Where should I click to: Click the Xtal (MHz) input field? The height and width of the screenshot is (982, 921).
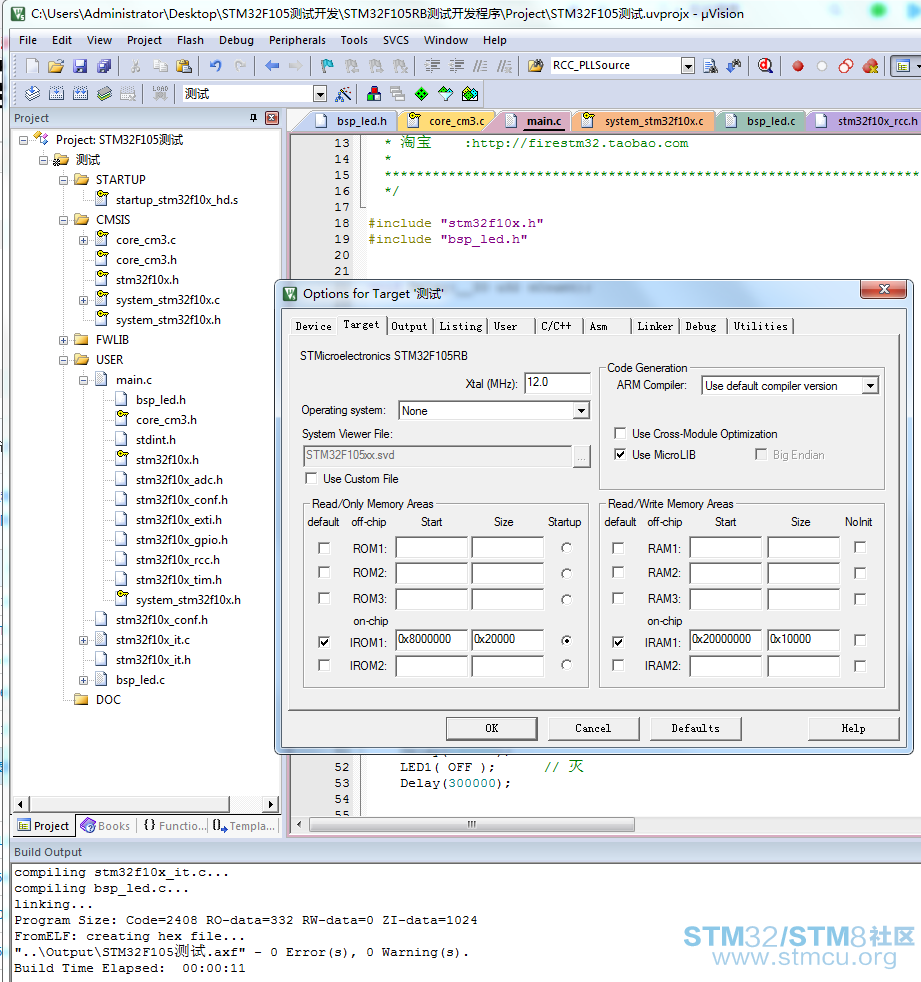pos(557,383)
